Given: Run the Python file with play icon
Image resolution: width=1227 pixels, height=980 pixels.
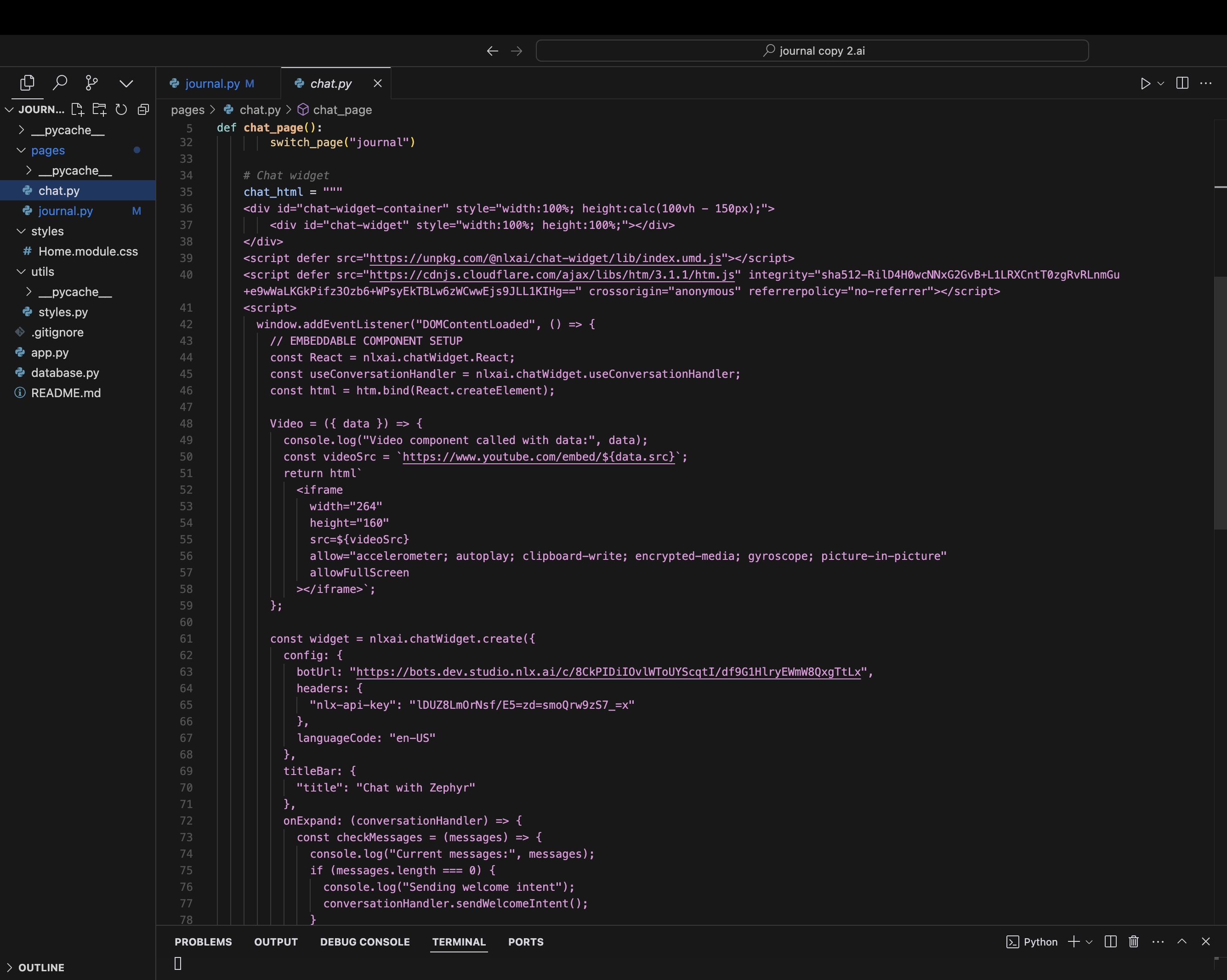Looking at the screenshot, I should point(1145,84).
